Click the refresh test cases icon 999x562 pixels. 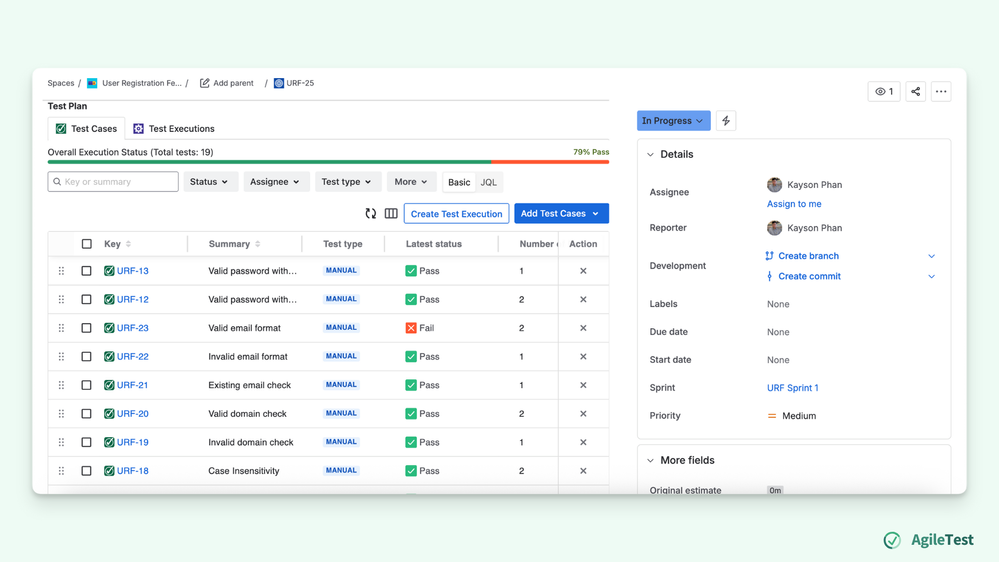(371, 213)
